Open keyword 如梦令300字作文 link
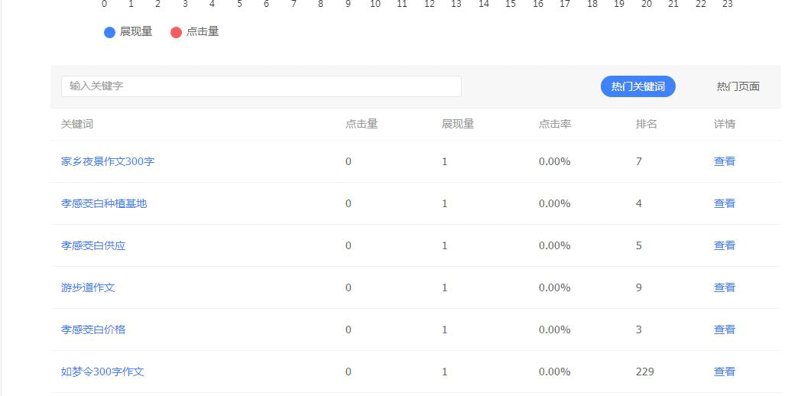 tap(102, 372)
